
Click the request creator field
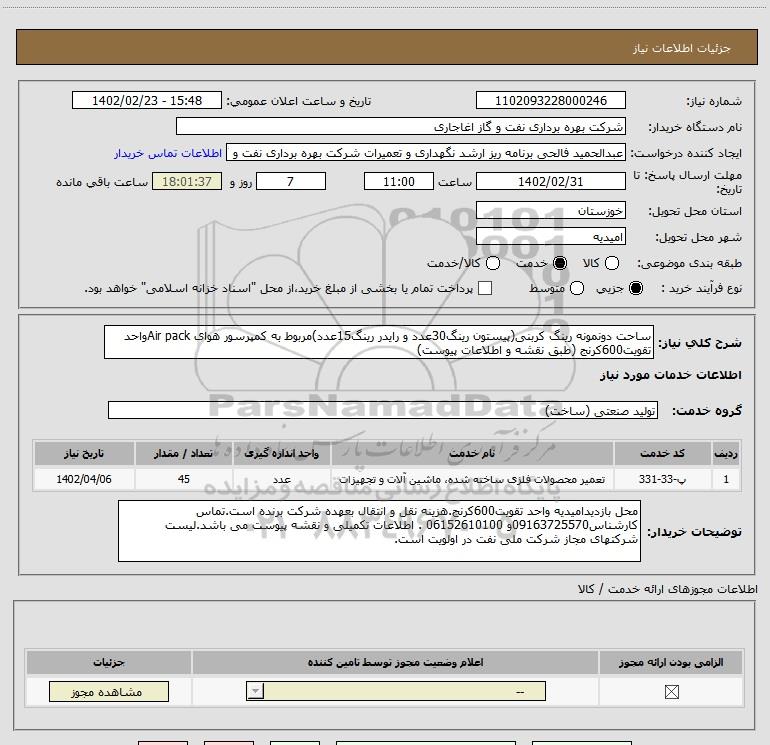click(x=426, y=153)
